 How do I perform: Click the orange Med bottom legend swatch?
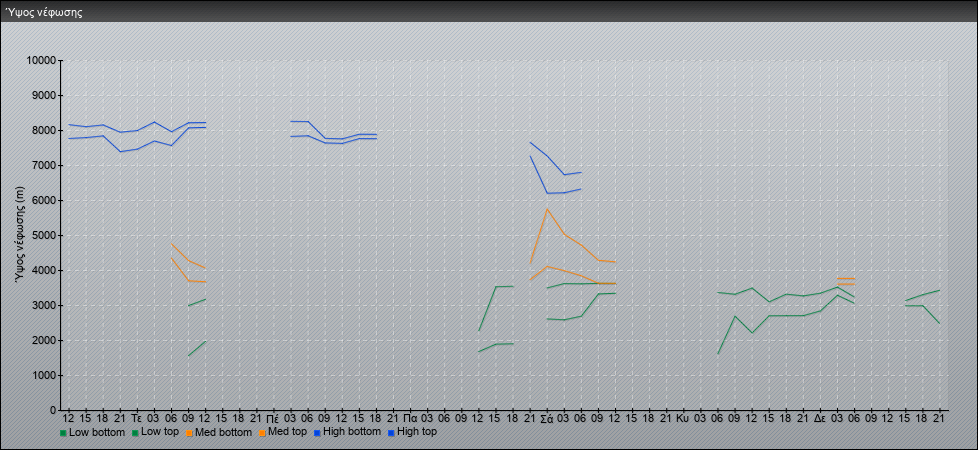(188, 433)
